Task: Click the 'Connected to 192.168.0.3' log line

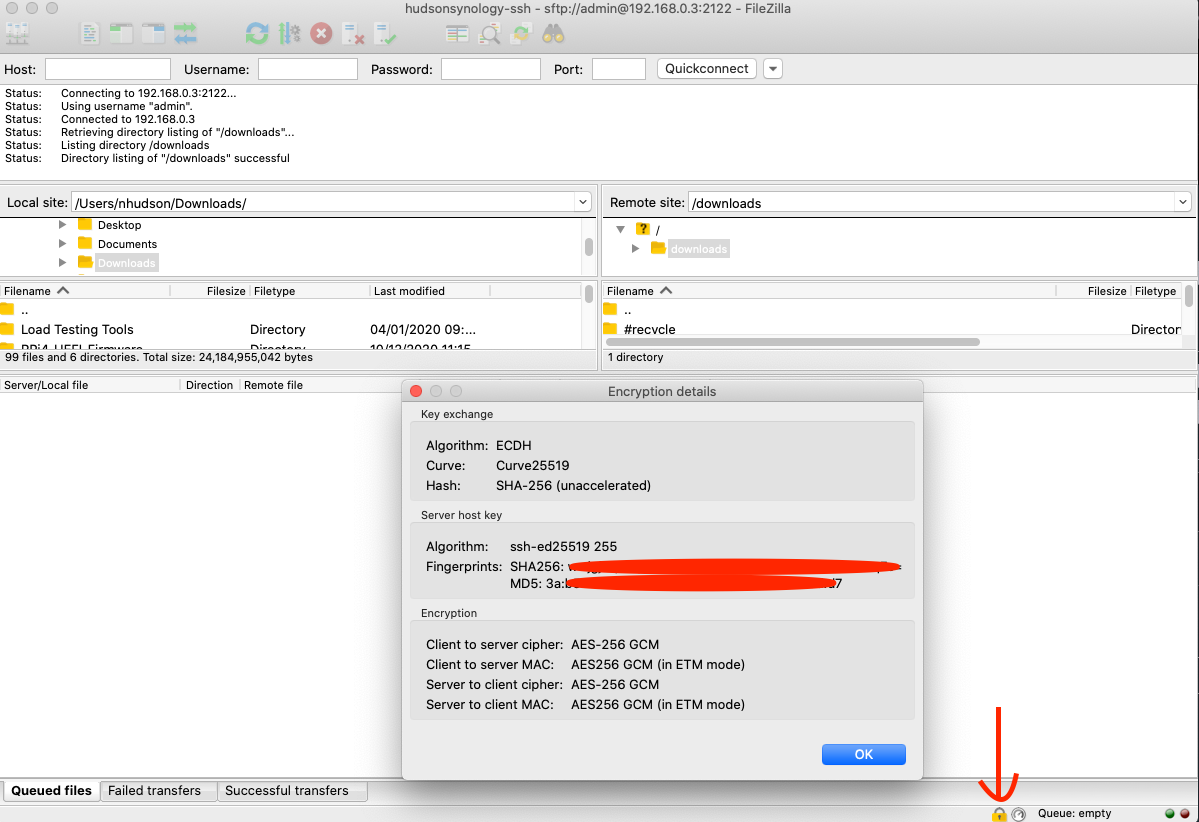Action: pos(128,119)
